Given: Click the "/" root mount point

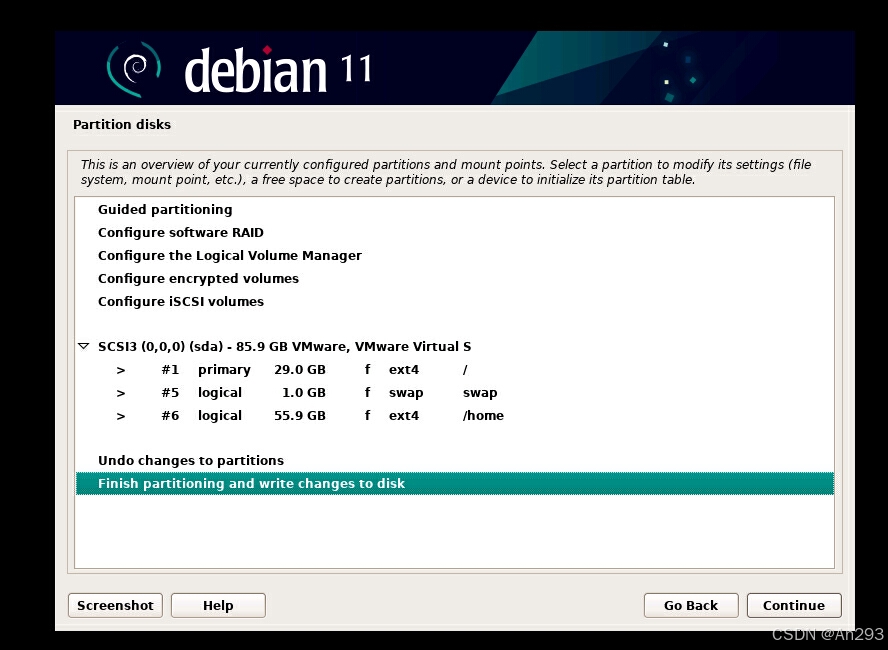Looking at the screenshot, I should coord(465,370).
